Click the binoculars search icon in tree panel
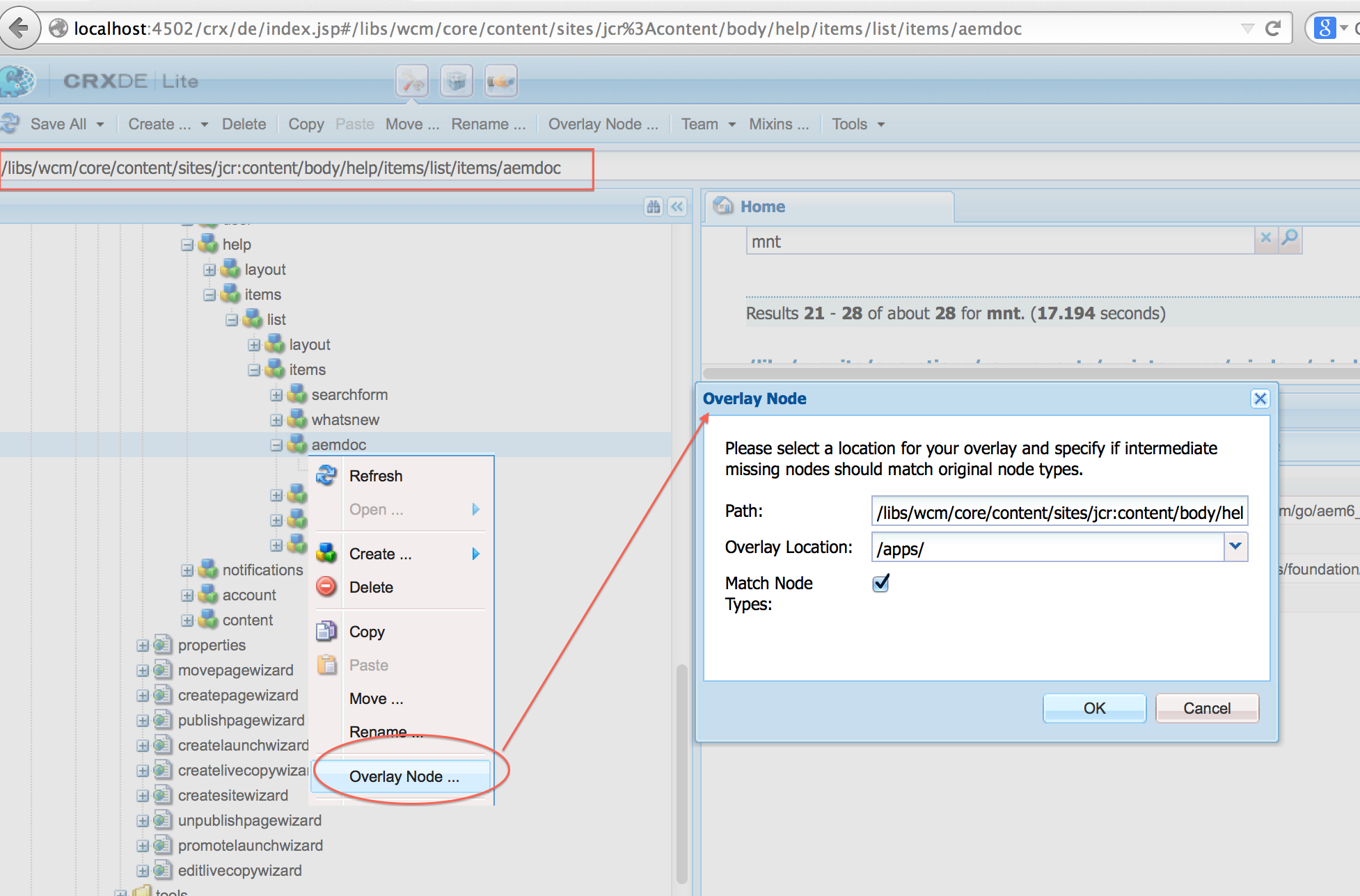 653,207
